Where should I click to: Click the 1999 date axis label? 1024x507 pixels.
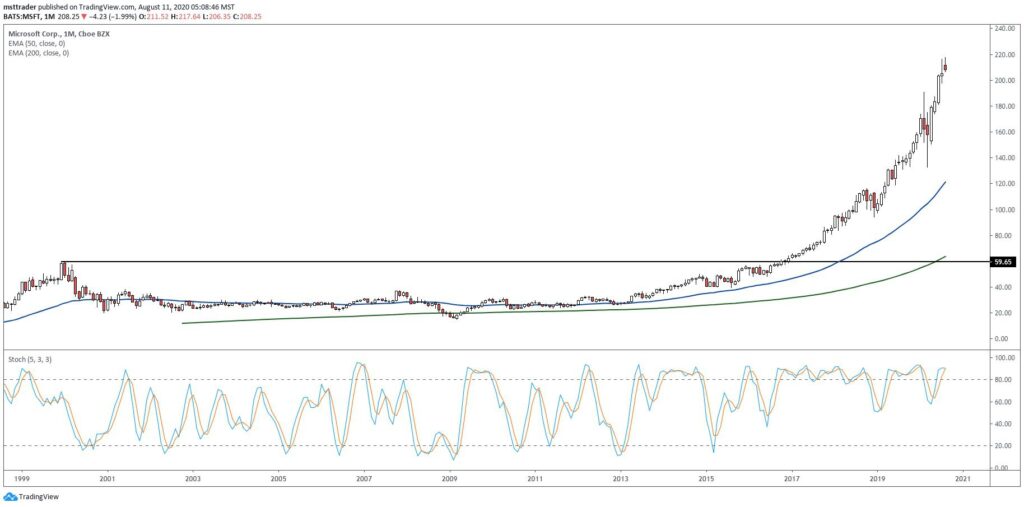[22, 479]
